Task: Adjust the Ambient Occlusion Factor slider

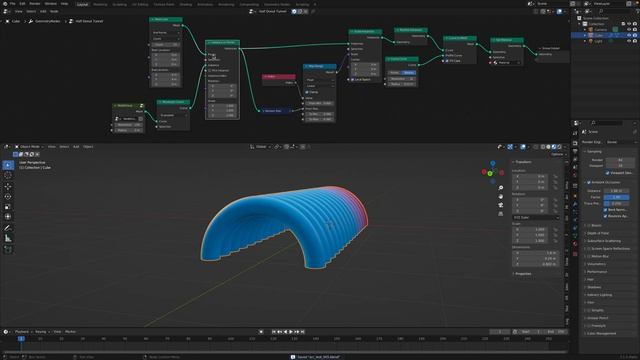Action: pos(616,197)
